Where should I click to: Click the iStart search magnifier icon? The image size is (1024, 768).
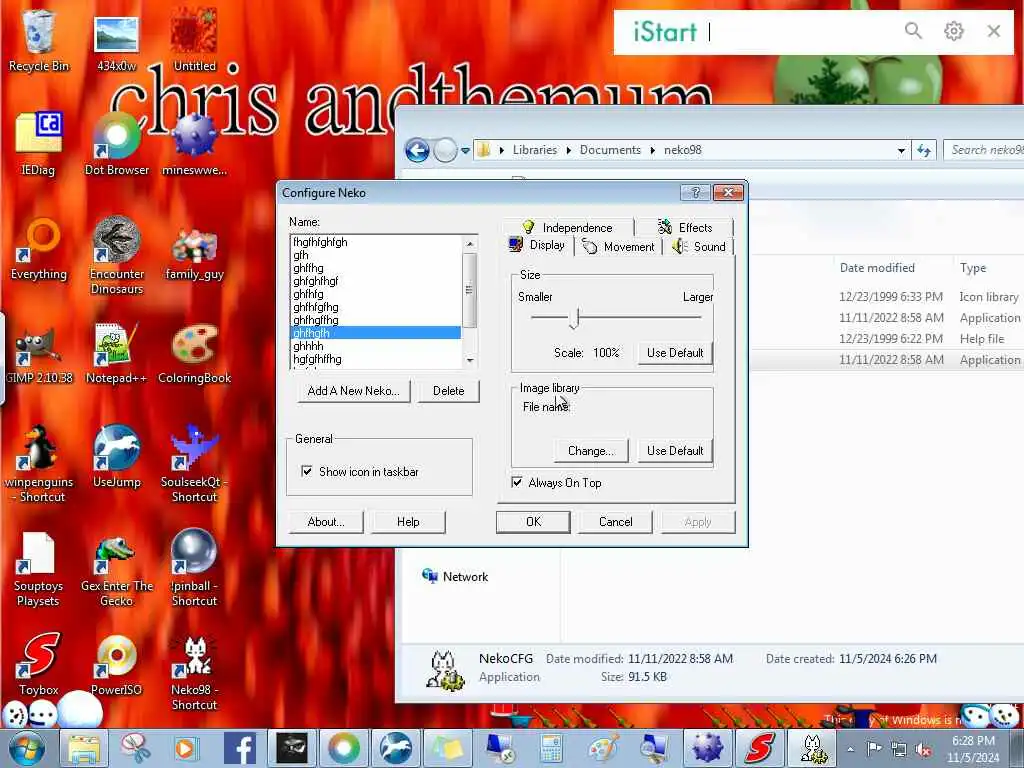913,31
